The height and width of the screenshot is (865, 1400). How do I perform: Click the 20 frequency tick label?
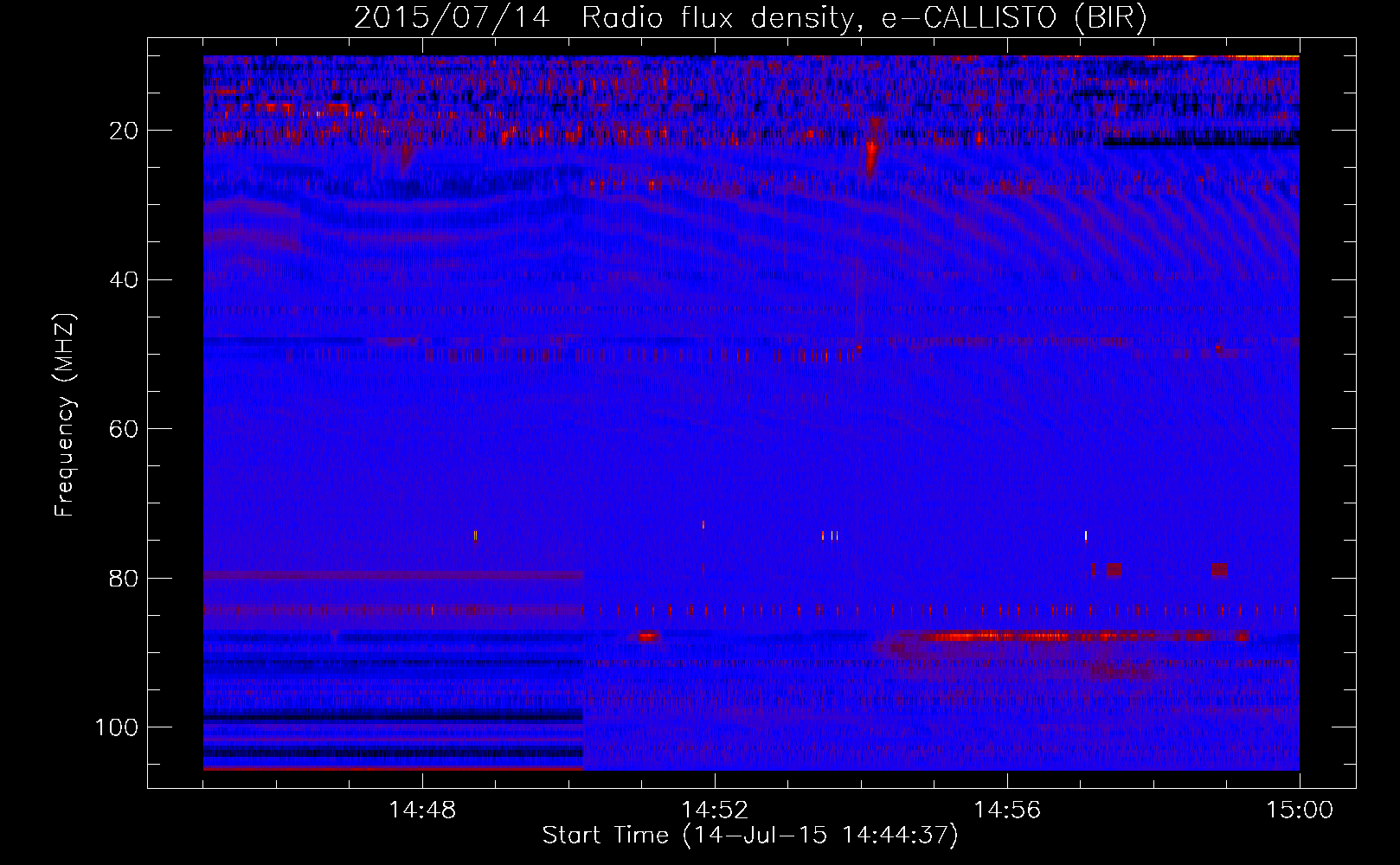click(125, 131)
